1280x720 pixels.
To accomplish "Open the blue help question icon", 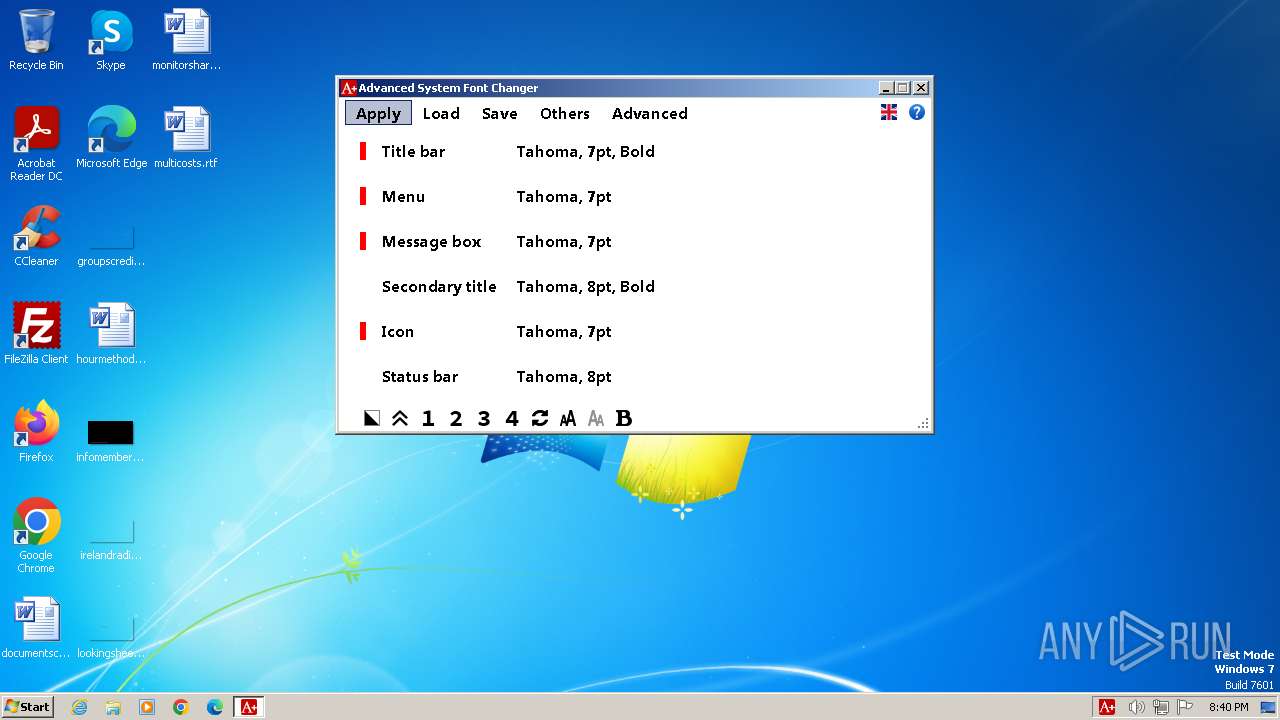I will tap(917, 112).
